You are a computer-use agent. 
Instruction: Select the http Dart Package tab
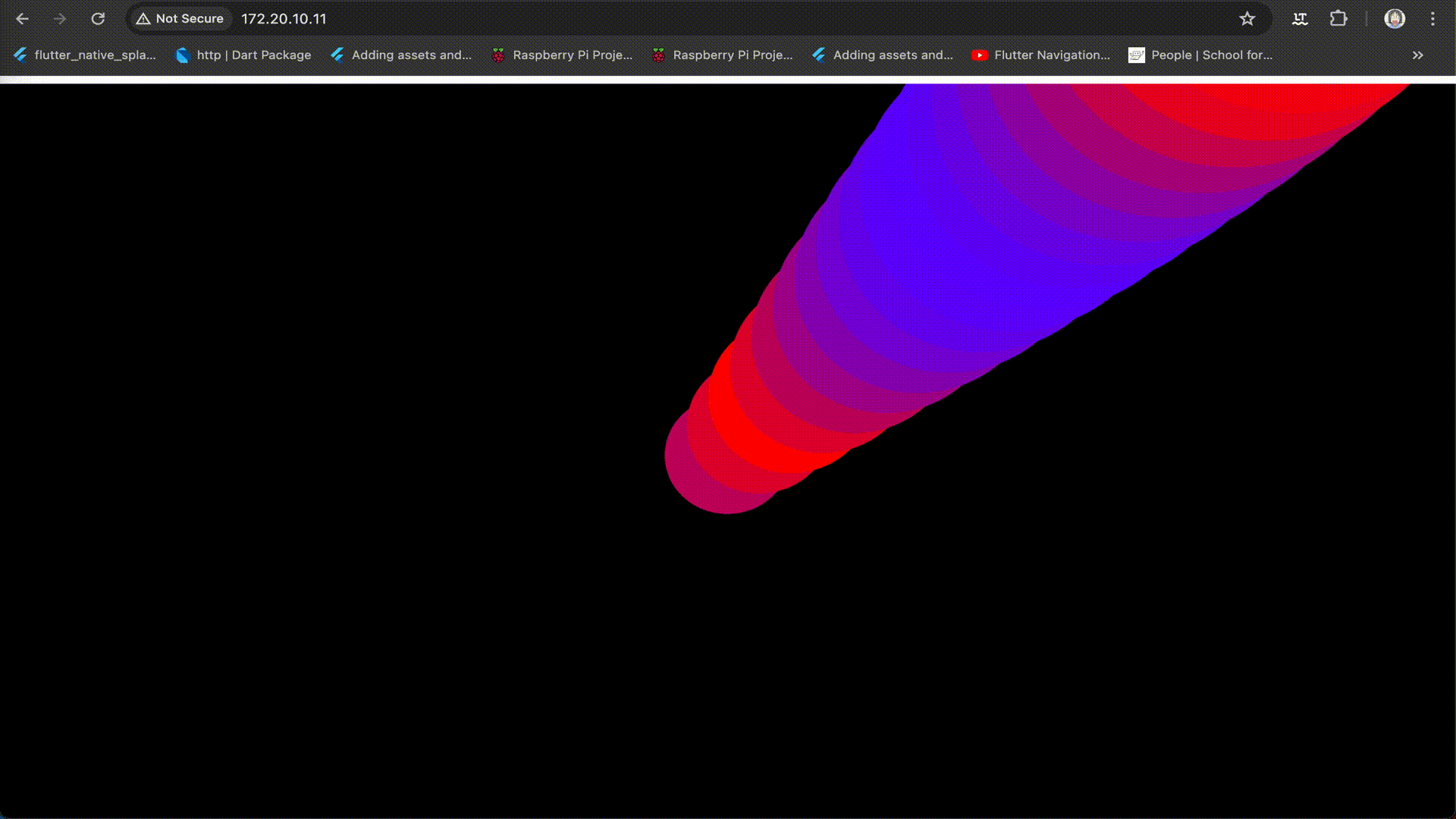point(253,55)
